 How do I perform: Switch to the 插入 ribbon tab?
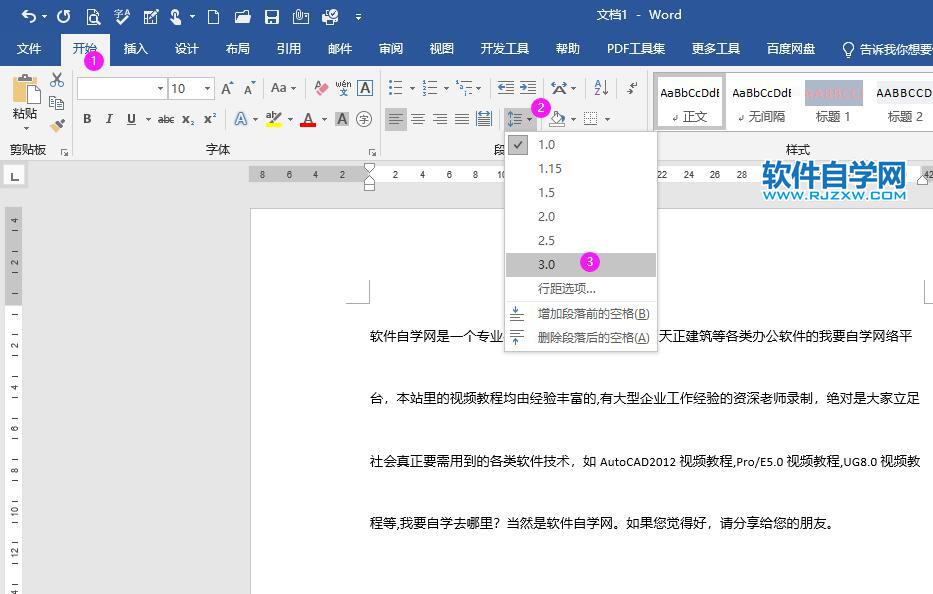136,48
